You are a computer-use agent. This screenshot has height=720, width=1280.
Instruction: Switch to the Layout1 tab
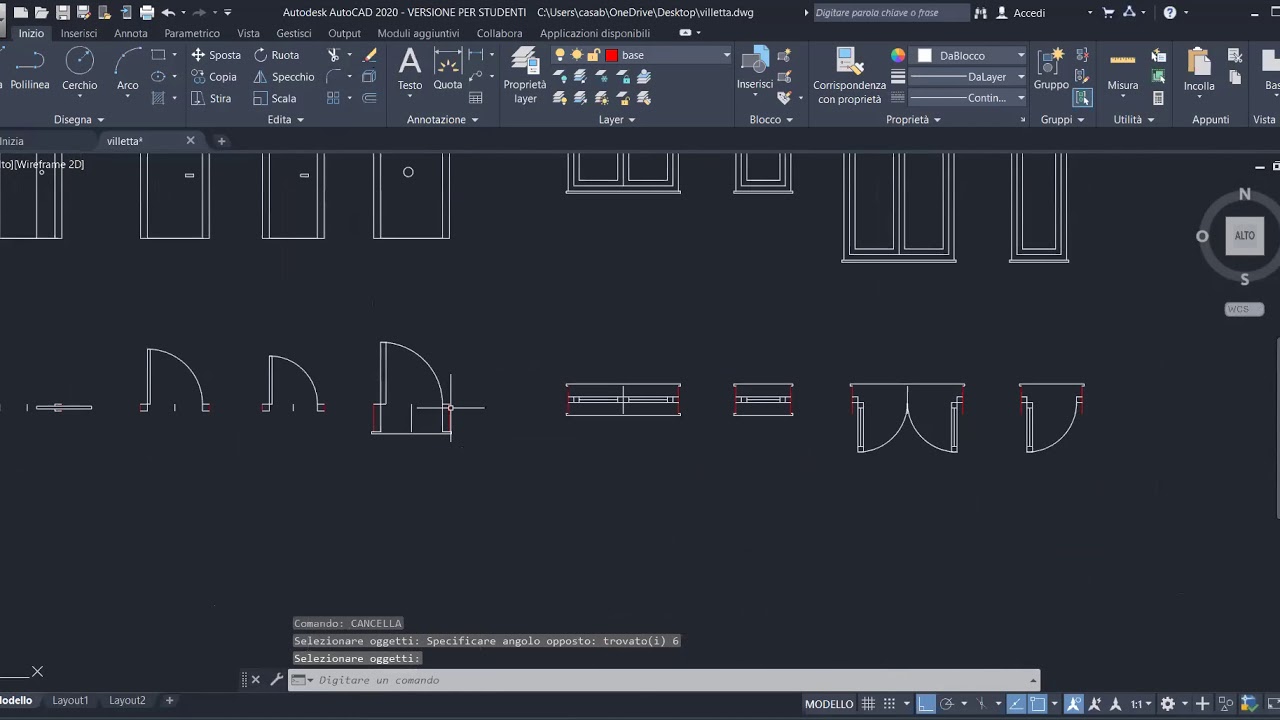70,701
